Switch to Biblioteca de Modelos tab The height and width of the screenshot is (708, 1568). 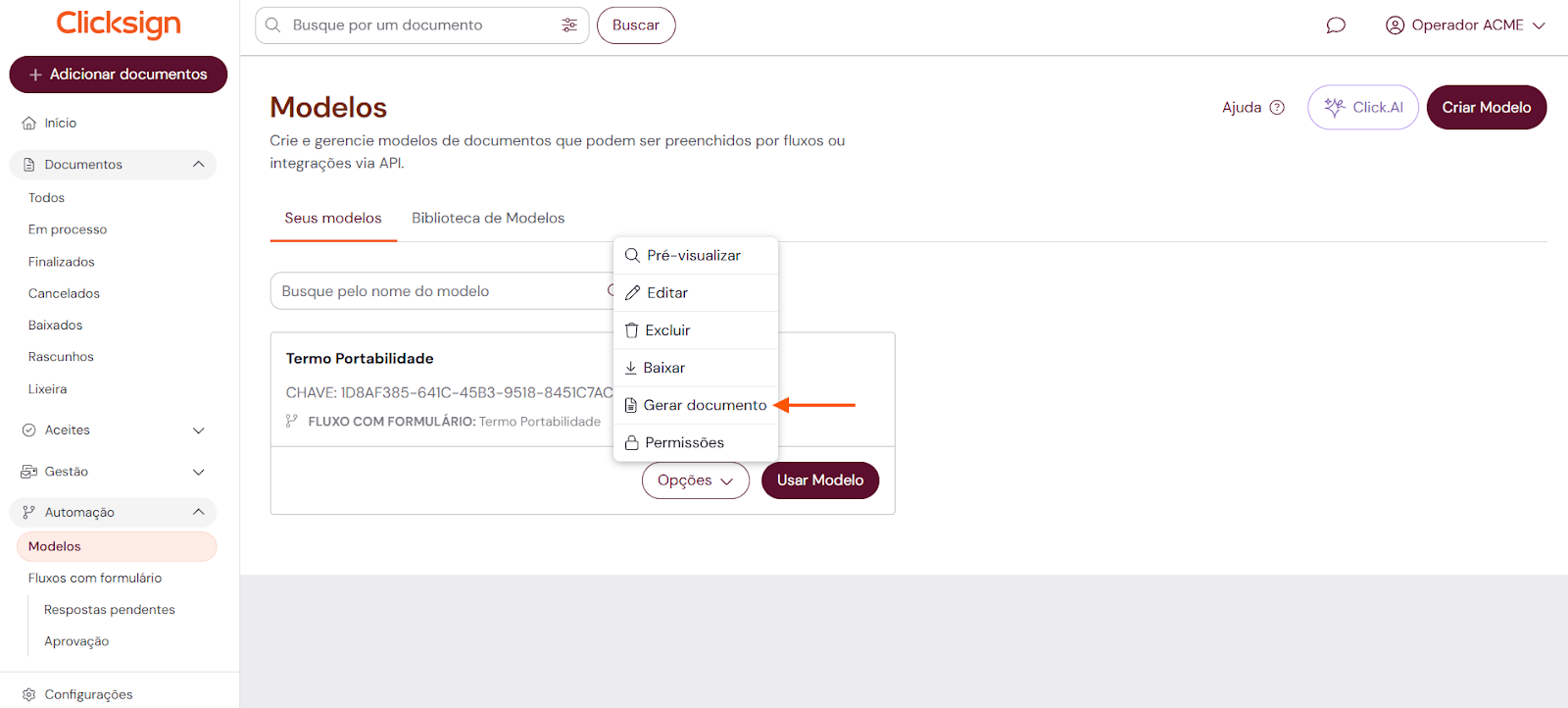point(488,218)
